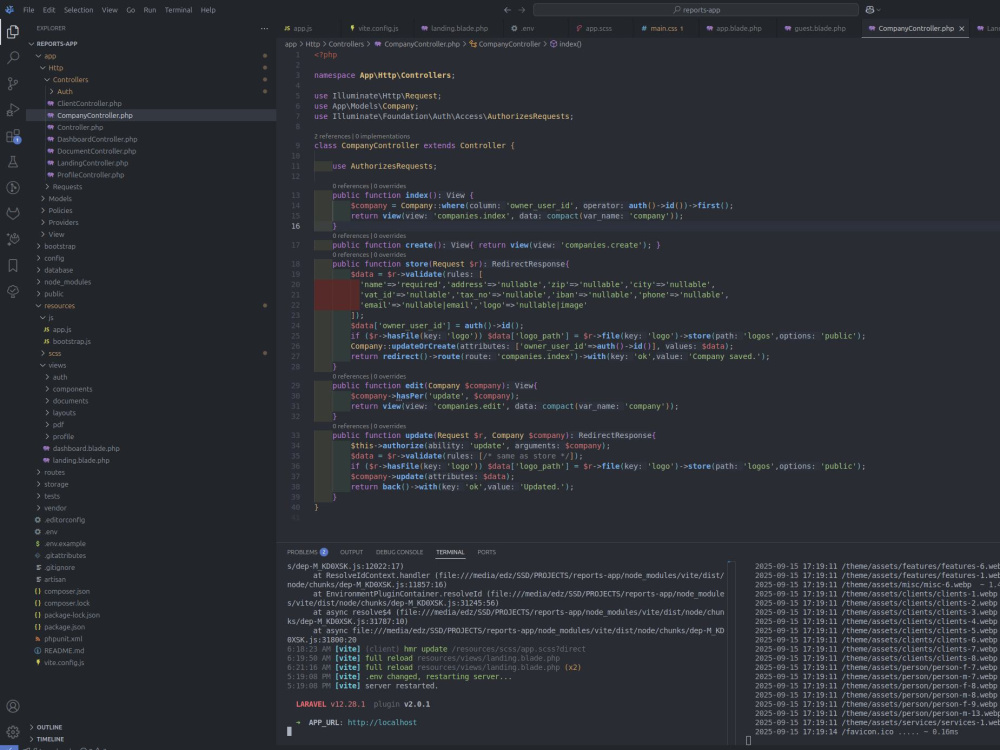1000x750 pixels.
Task: Open the Copilot chat icon in title bar
Action: tap(870, 10)
